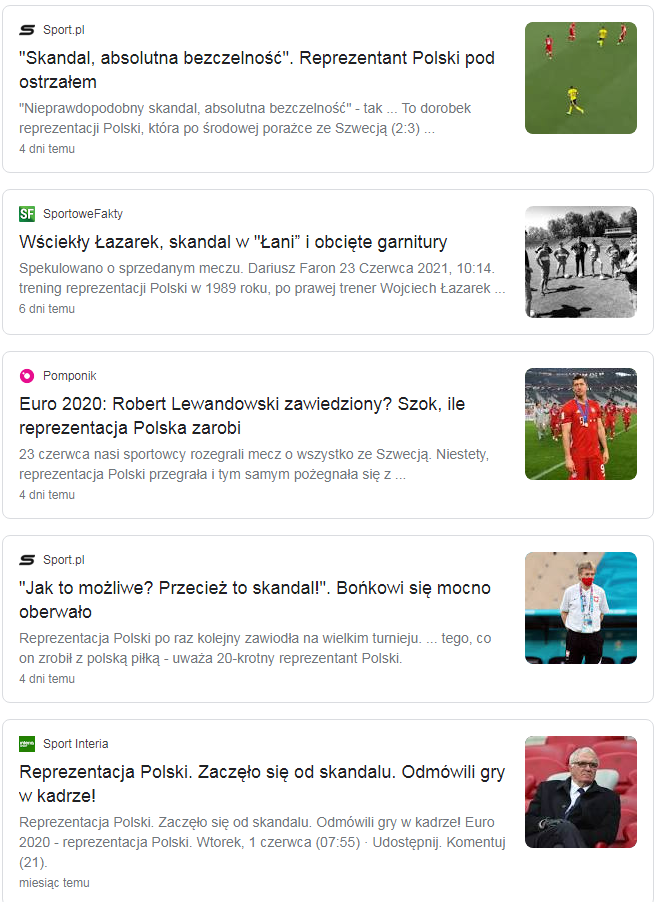
Task: Open the thumbnail of the man seated in the stands
Action: [580, 792]
